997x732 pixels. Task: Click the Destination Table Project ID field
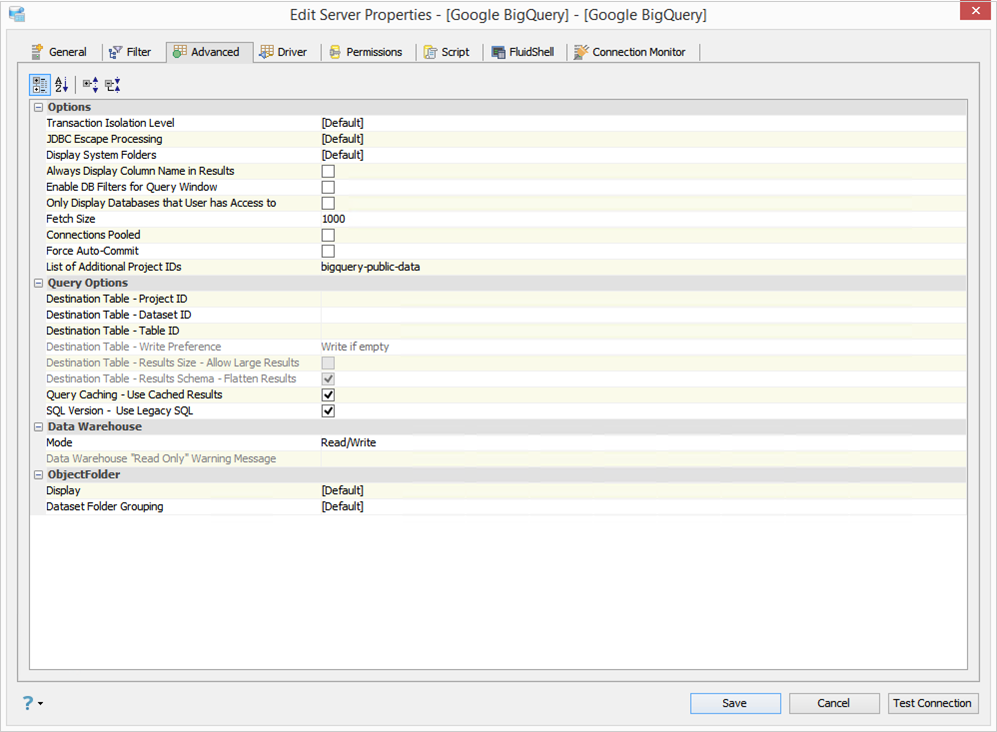pyautogui.click(x=643, y=299)
